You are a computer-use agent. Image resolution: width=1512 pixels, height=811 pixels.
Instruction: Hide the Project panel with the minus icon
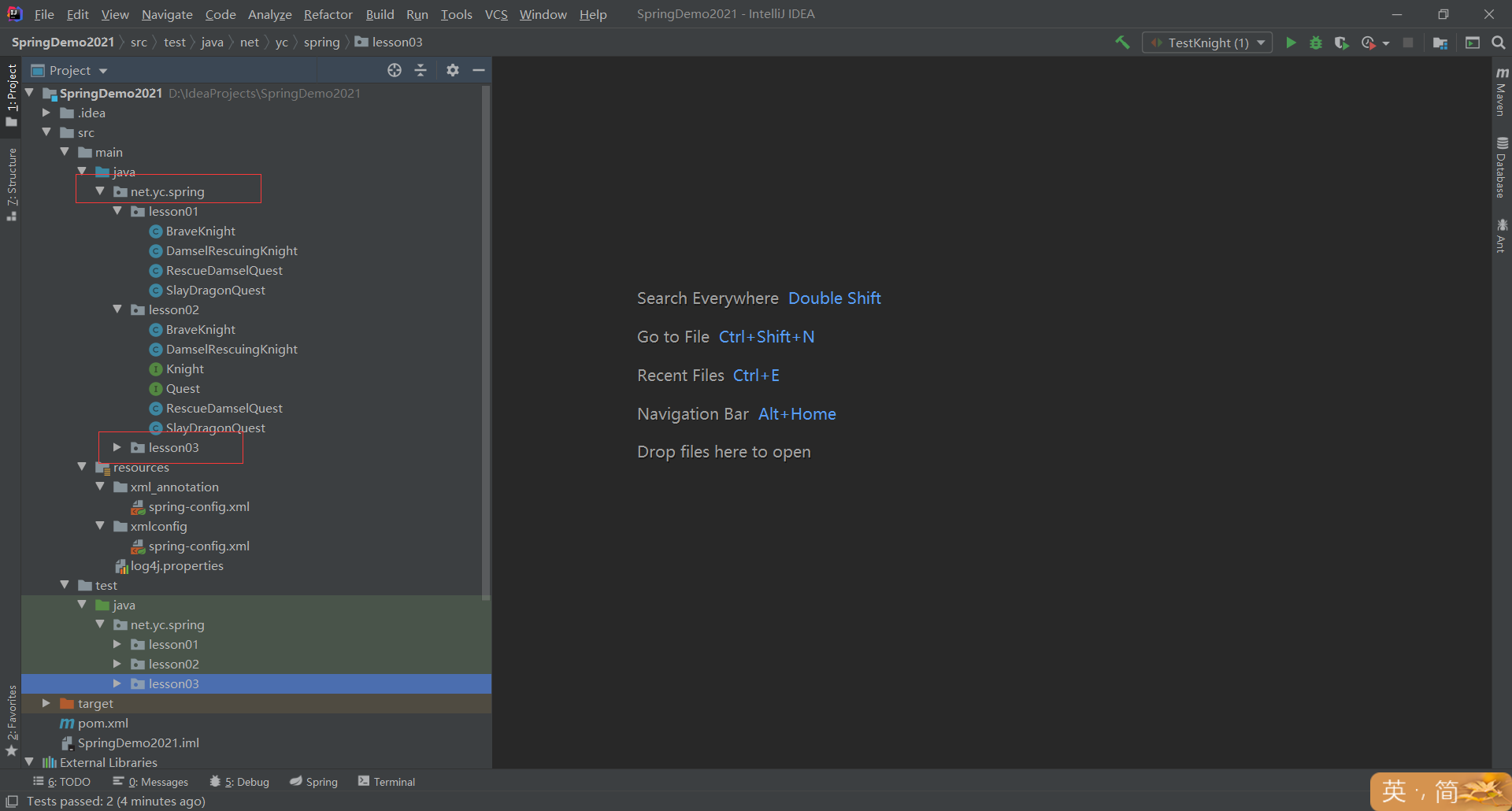click(x=479, y=70)
